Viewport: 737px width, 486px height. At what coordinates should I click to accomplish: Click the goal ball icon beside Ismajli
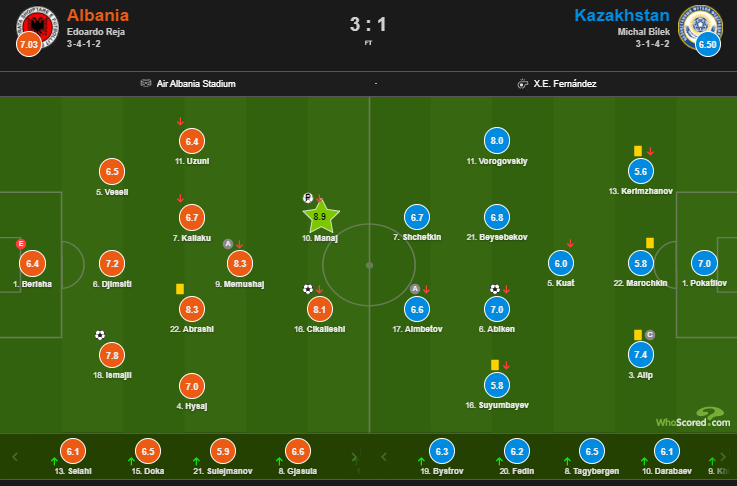point(99,335)
